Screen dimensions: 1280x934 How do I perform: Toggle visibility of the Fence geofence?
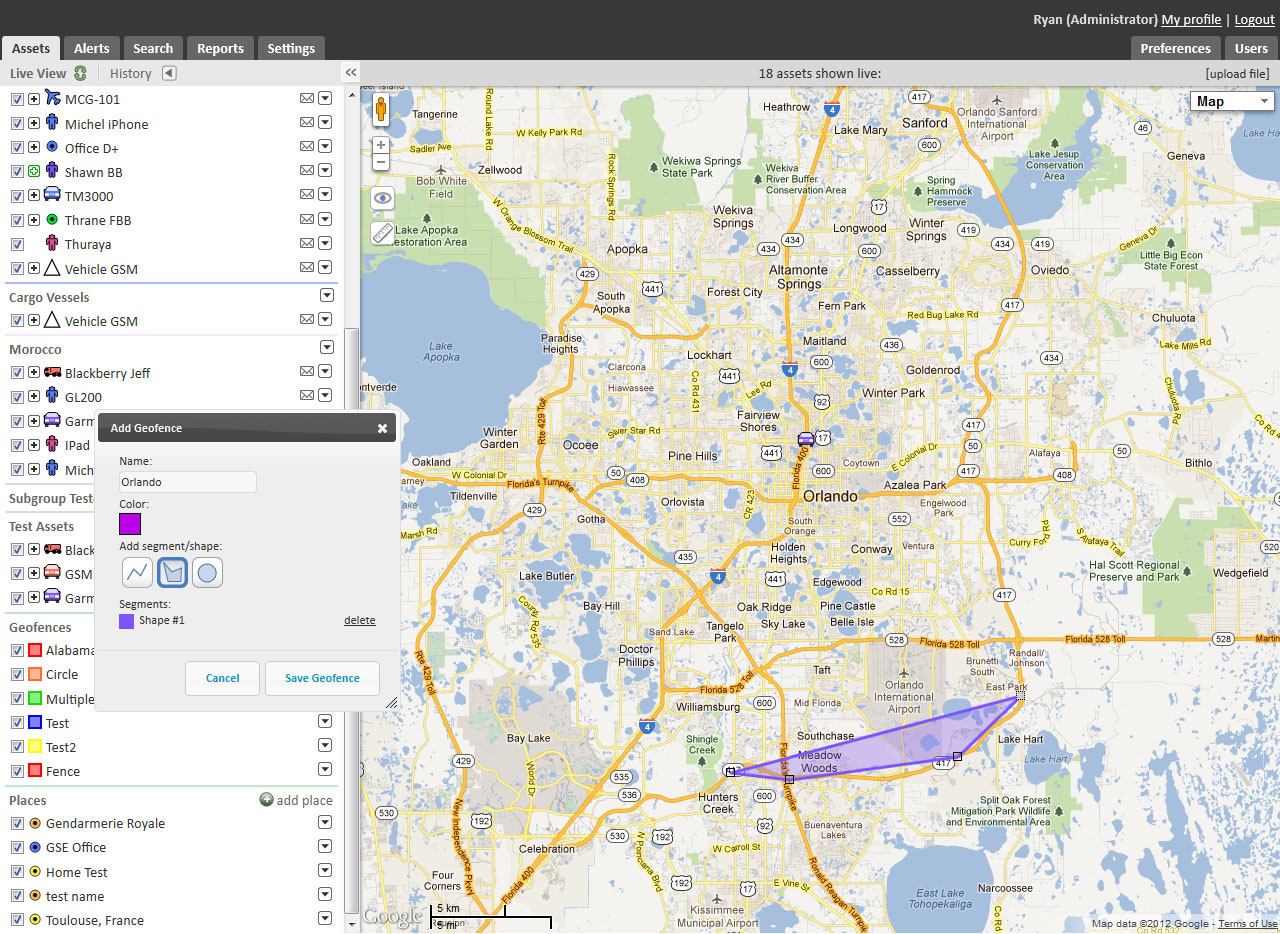tap(17, 770)
